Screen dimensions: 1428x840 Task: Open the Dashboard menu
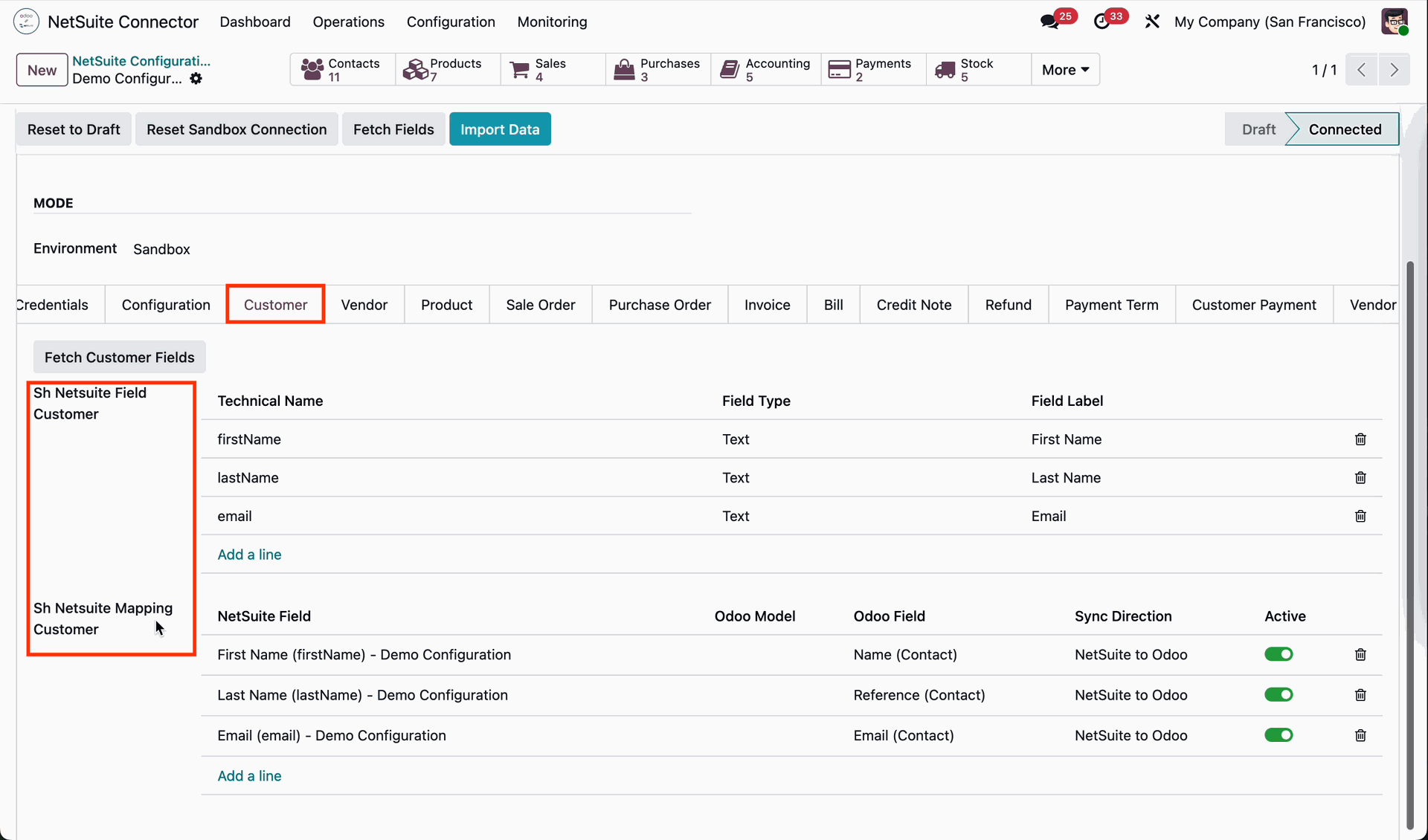255,22
